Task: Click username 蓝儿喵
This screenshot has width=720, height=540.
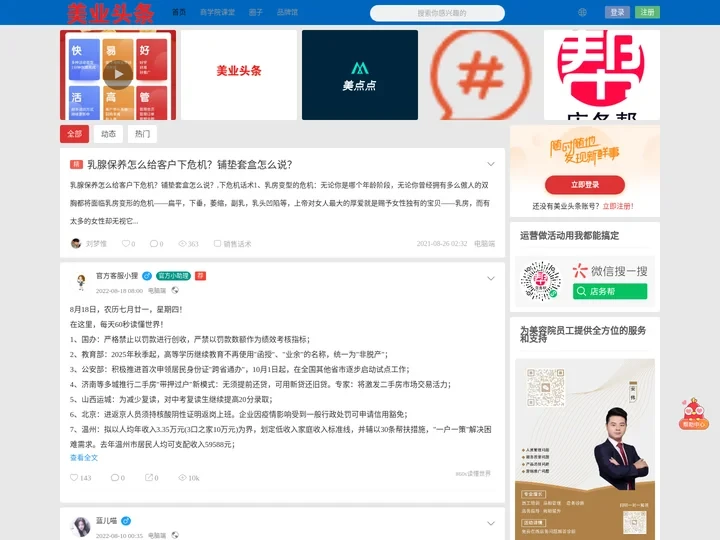Action: click(x=106, y=521)
